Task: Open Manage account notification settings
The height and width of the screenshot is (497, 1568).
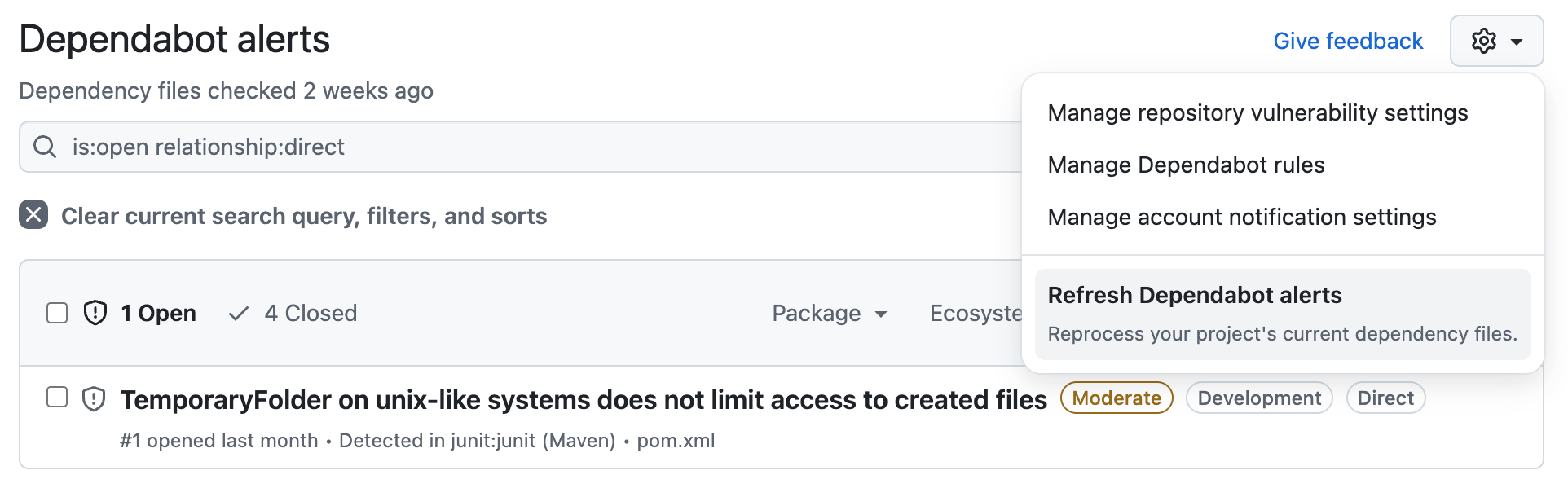Action: [x=1241, y=217]
